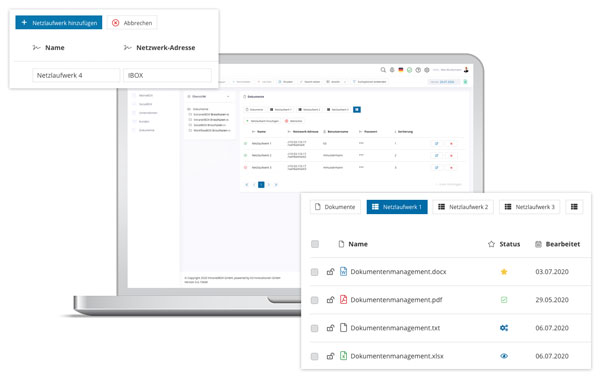Image resolution: width=600 pixels, height=378 pixels.
Task: Click the red delete icon for Netzlaufwerk 1 on laptop
Action: point(451,143)
